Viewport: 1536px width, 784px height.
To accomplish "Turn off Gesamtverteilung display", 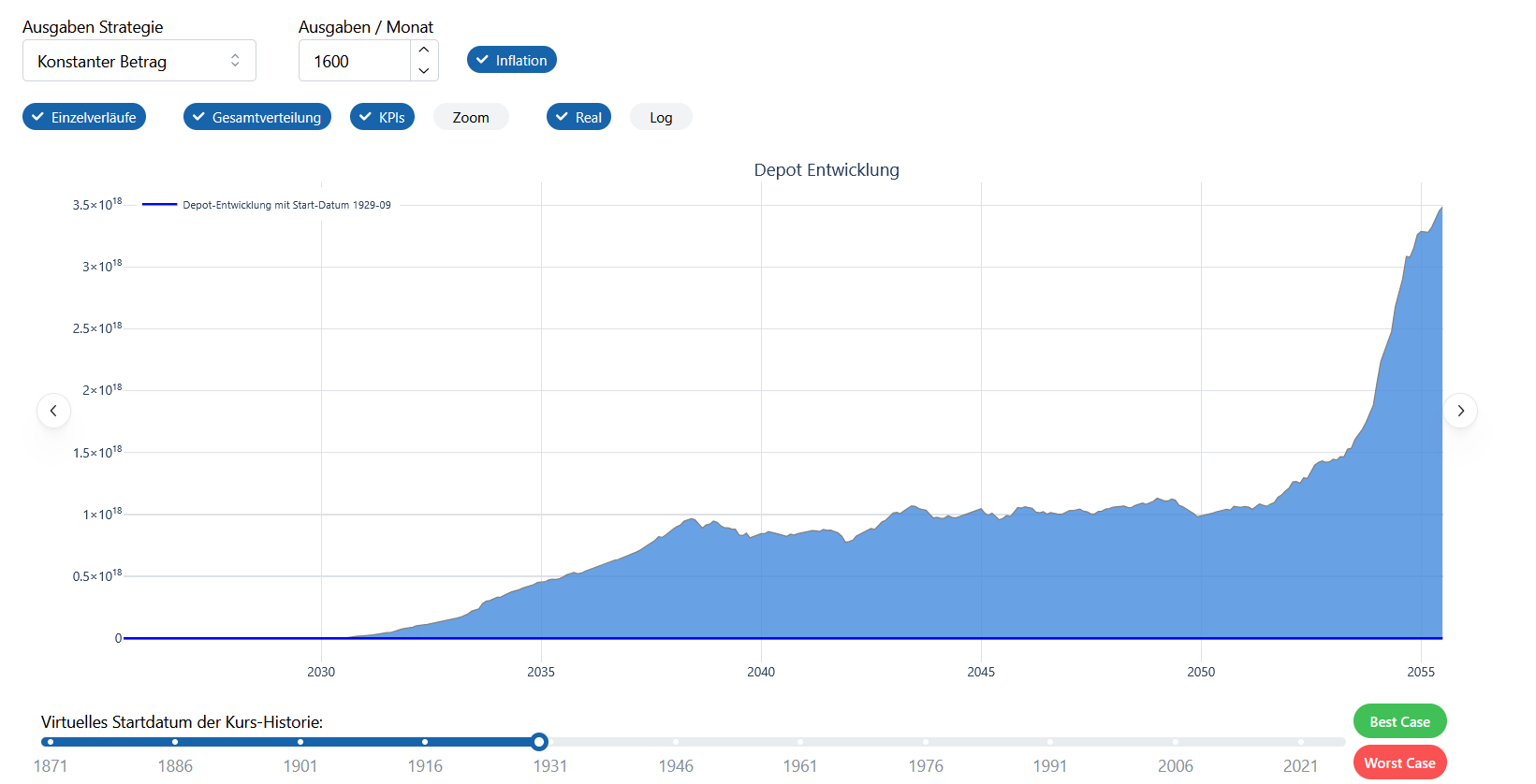I will pos(257,117).
